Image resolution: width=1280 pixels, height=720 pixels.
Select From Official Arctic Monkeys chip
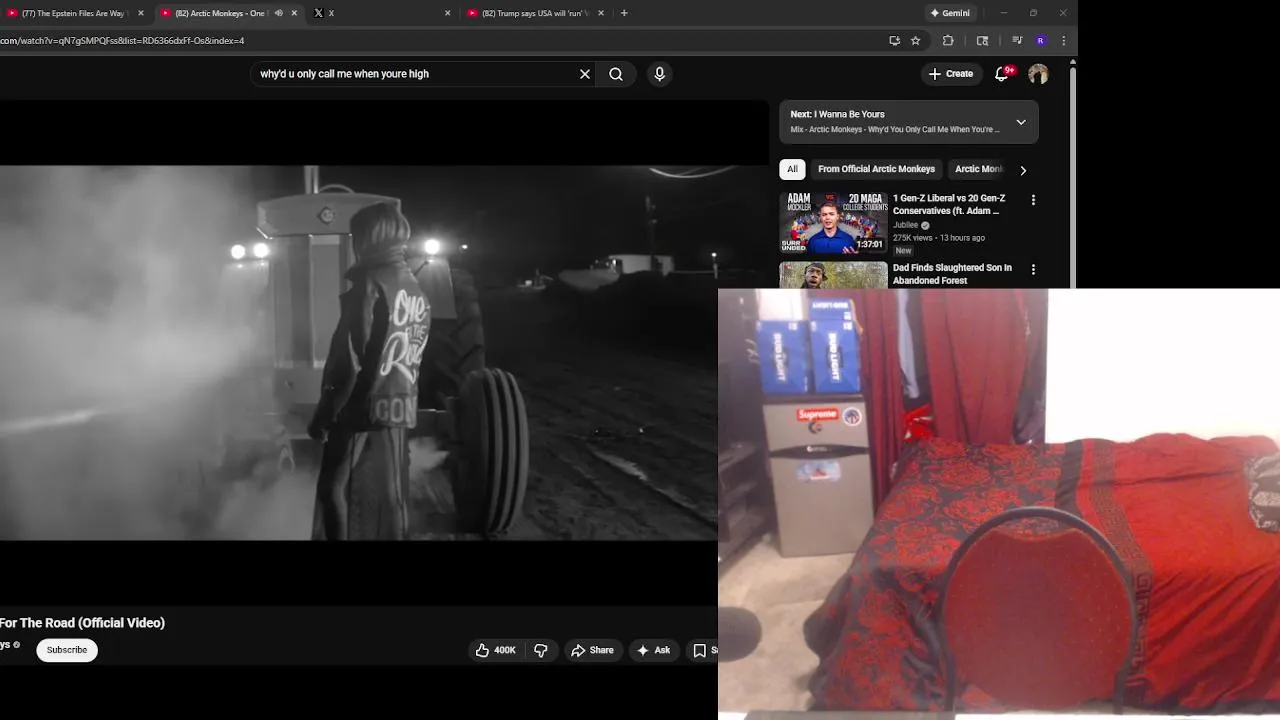tap(876, 169)
